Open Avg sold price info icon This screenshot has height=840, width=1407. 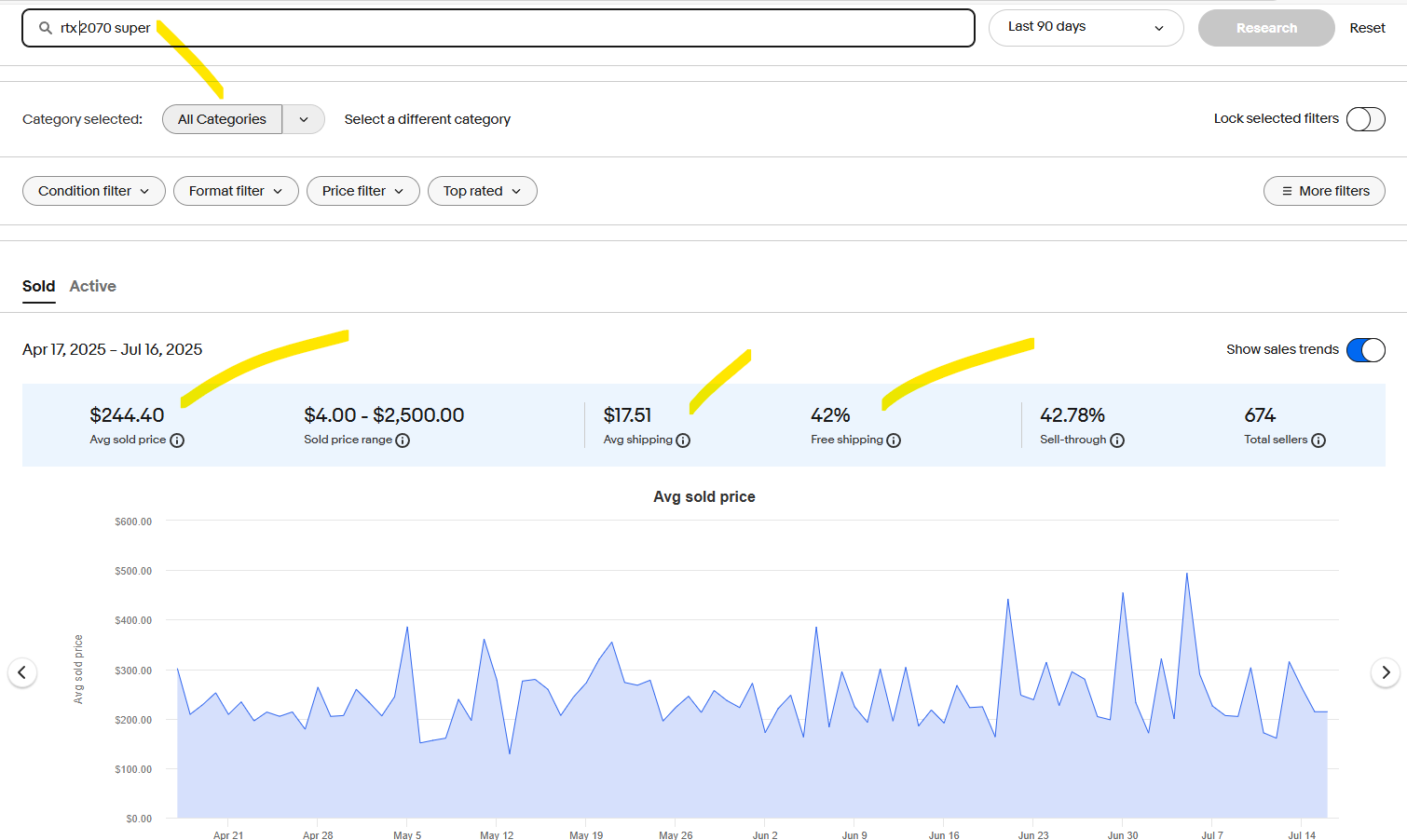pos(177,440)
